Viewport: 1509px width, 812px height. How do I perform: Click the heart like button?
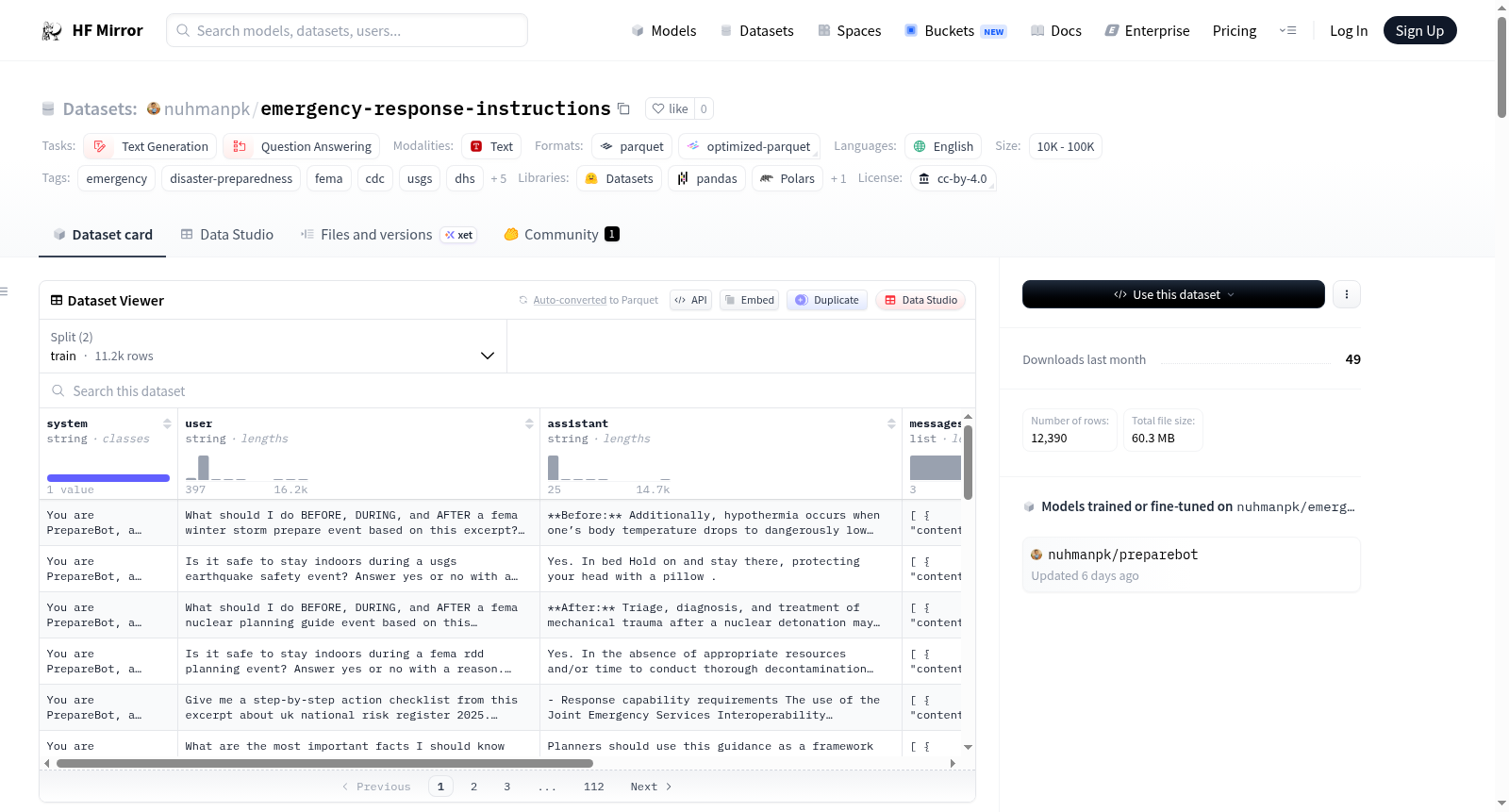click(x=670, y=108)
